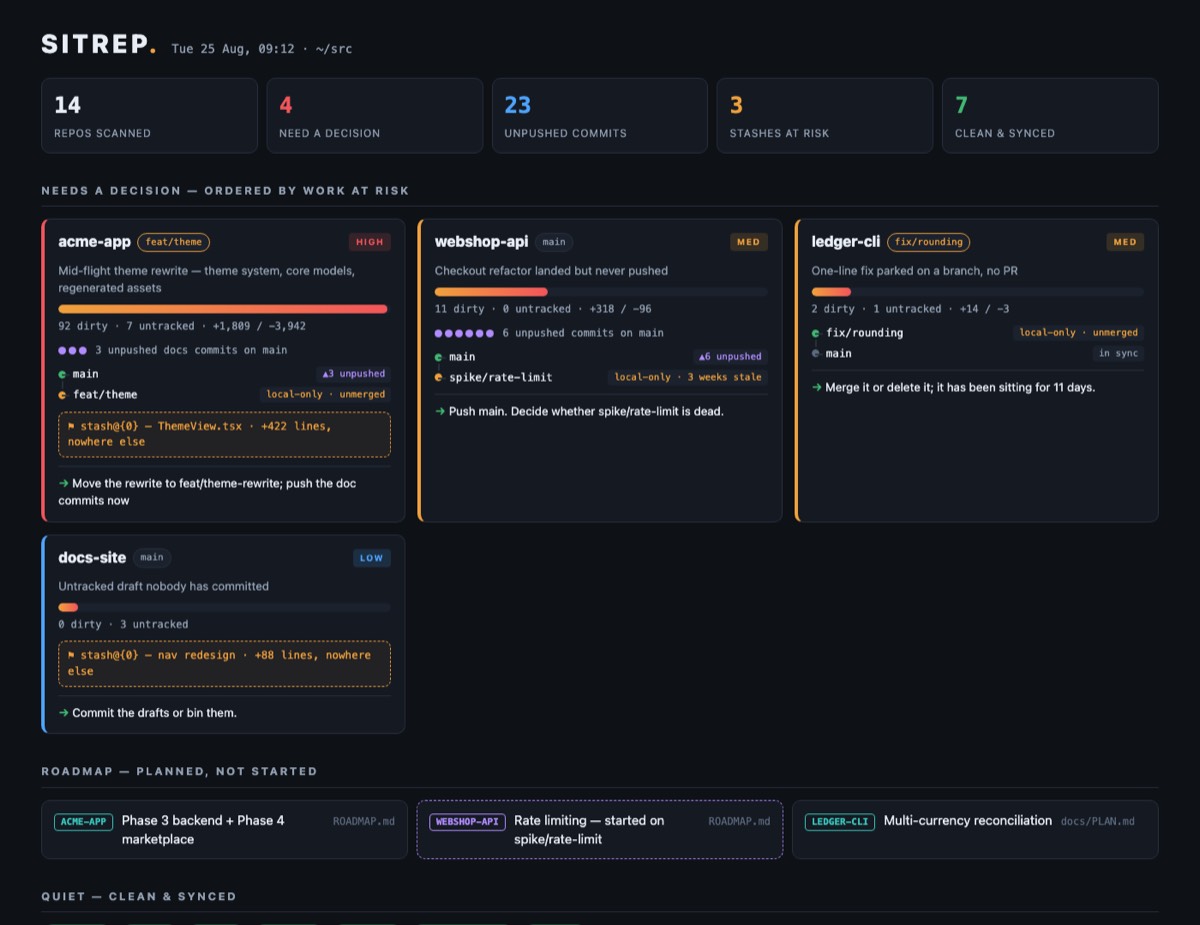Select the feat/theme pill beside acme-app title

pyautogui.click(x=174, y=242)
